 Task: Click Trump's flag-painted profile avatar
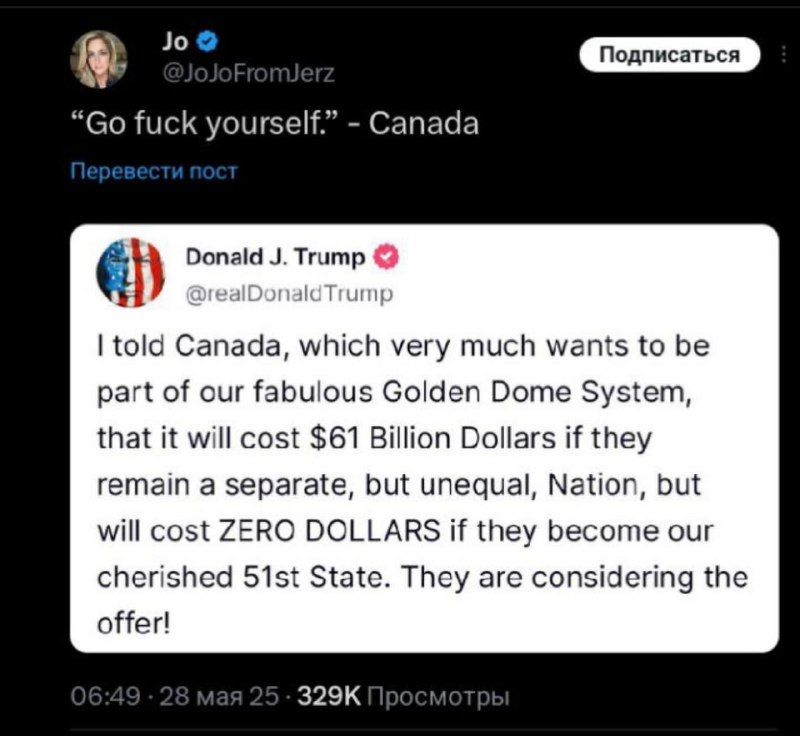(x=131, y=272)
